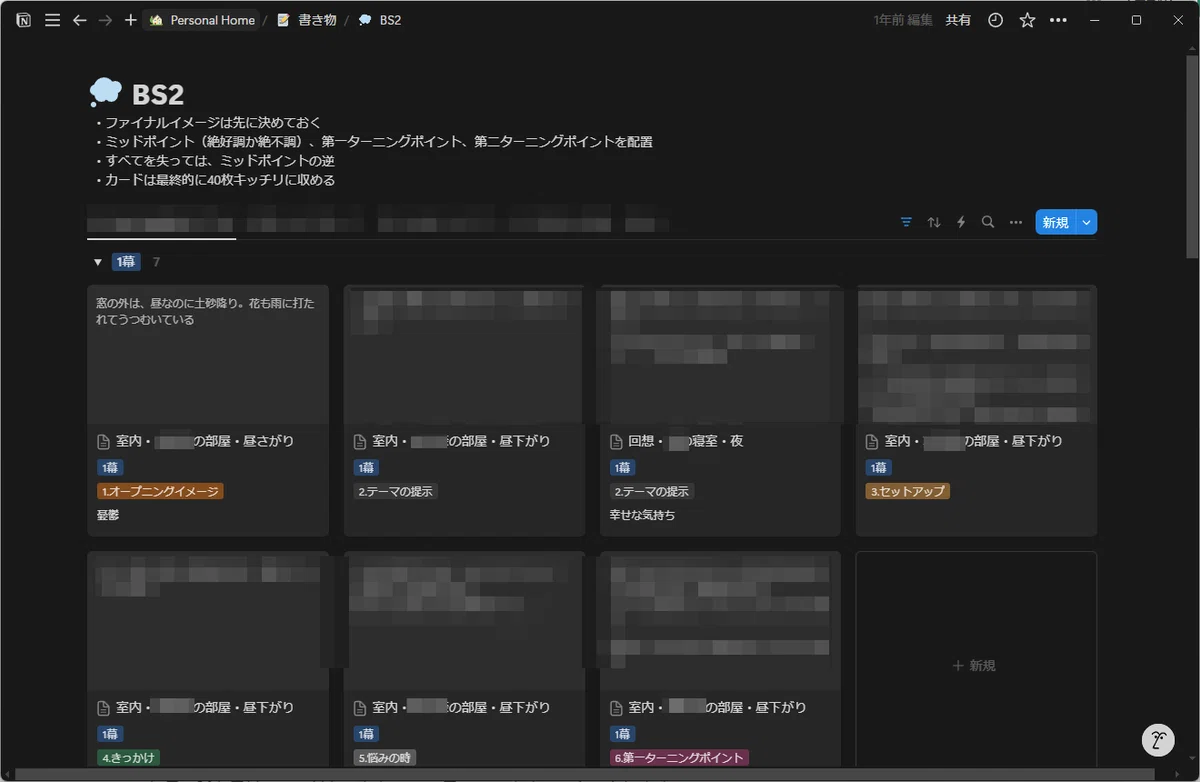Click the 1幕 group label tag
This screenshot has height=782, width=1200.
point(126,262)
